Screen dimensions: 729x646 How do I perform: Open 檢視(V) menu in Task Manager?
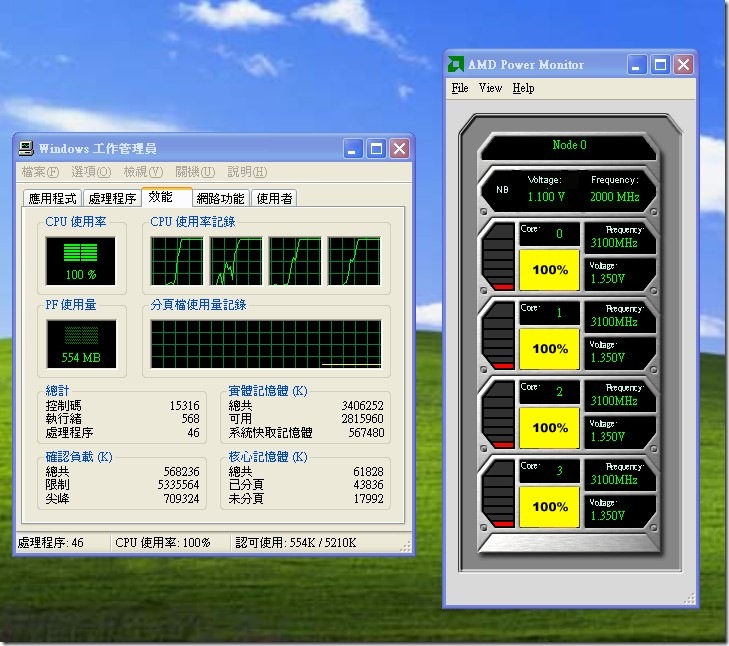tap(143, 172)
